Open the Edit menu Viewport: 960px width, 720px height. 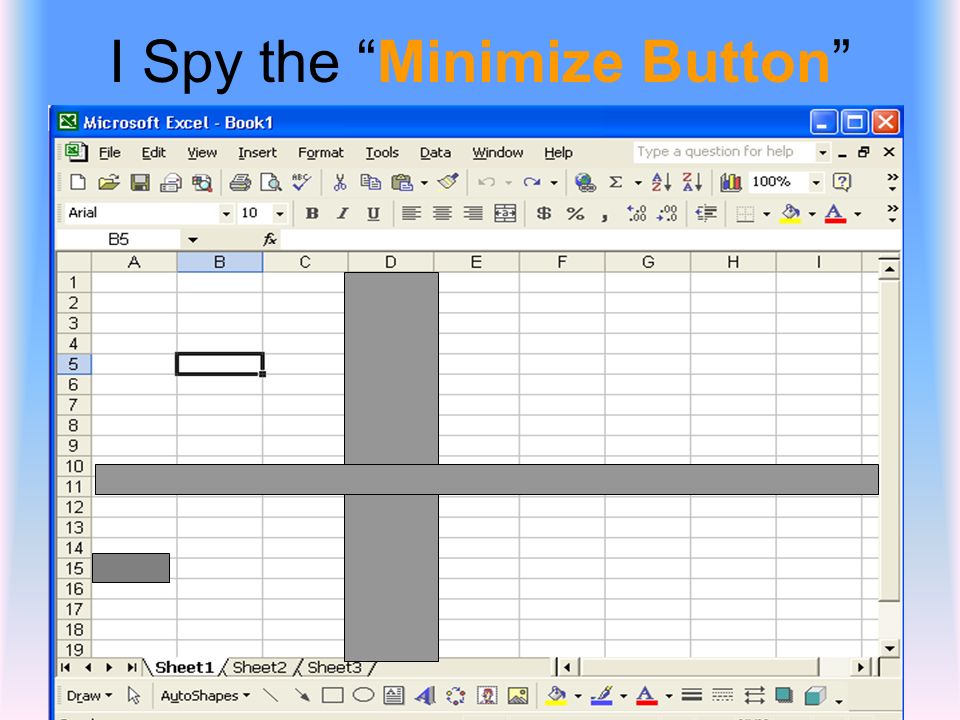154,152
